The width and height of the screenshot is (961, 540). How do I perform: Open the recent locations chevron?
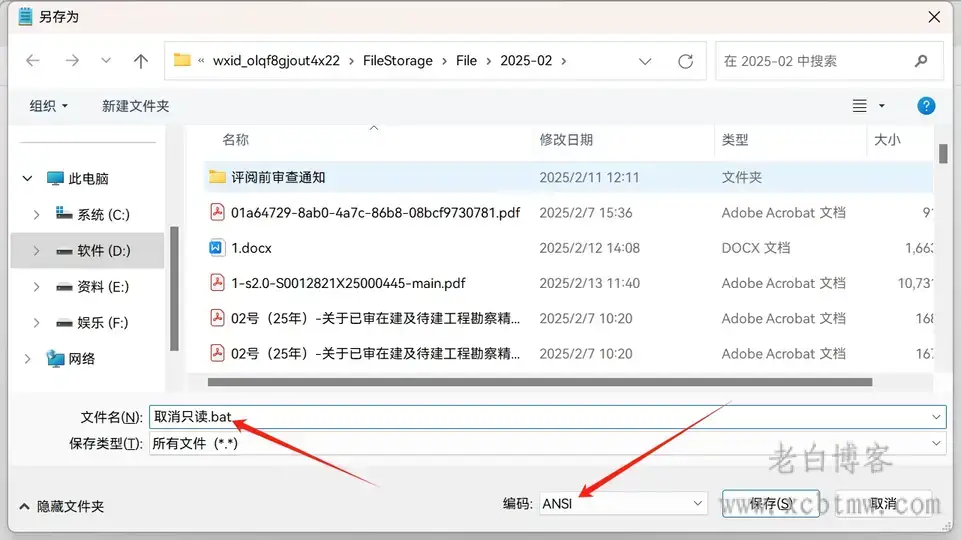(x=106, y=61)
